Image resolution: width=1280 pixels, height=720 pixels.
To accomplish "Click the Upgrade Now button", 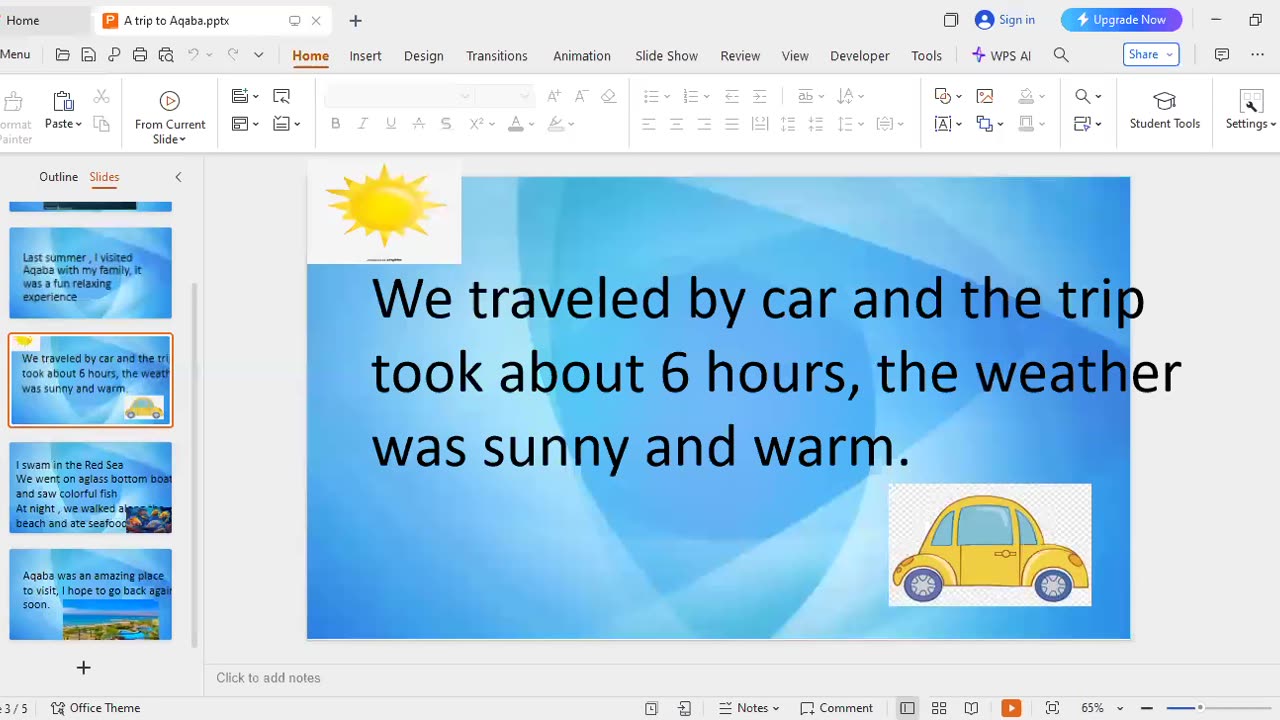I will pos(1121,20).
